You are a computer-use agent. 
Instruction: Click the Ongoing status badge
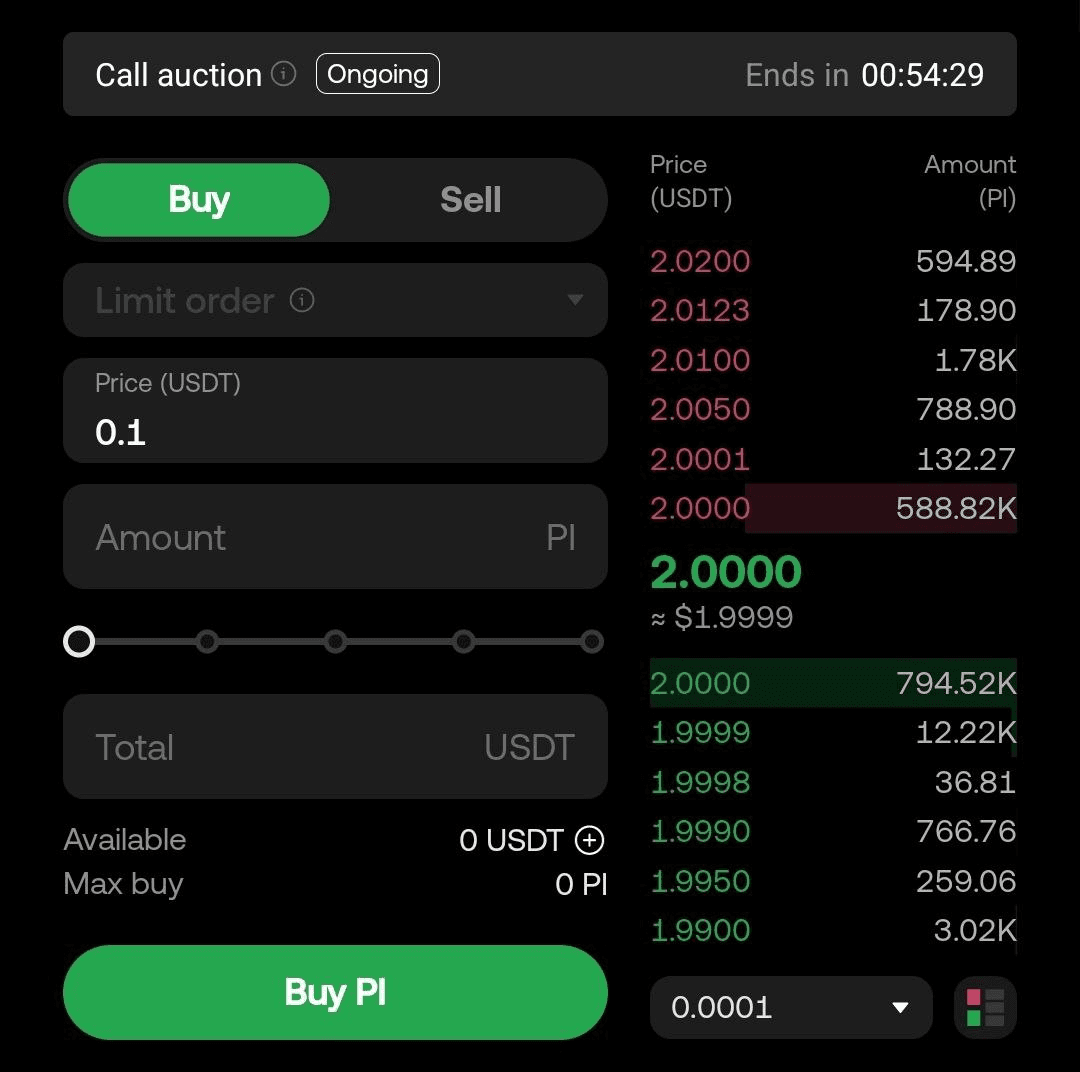(x=377, y=73)
